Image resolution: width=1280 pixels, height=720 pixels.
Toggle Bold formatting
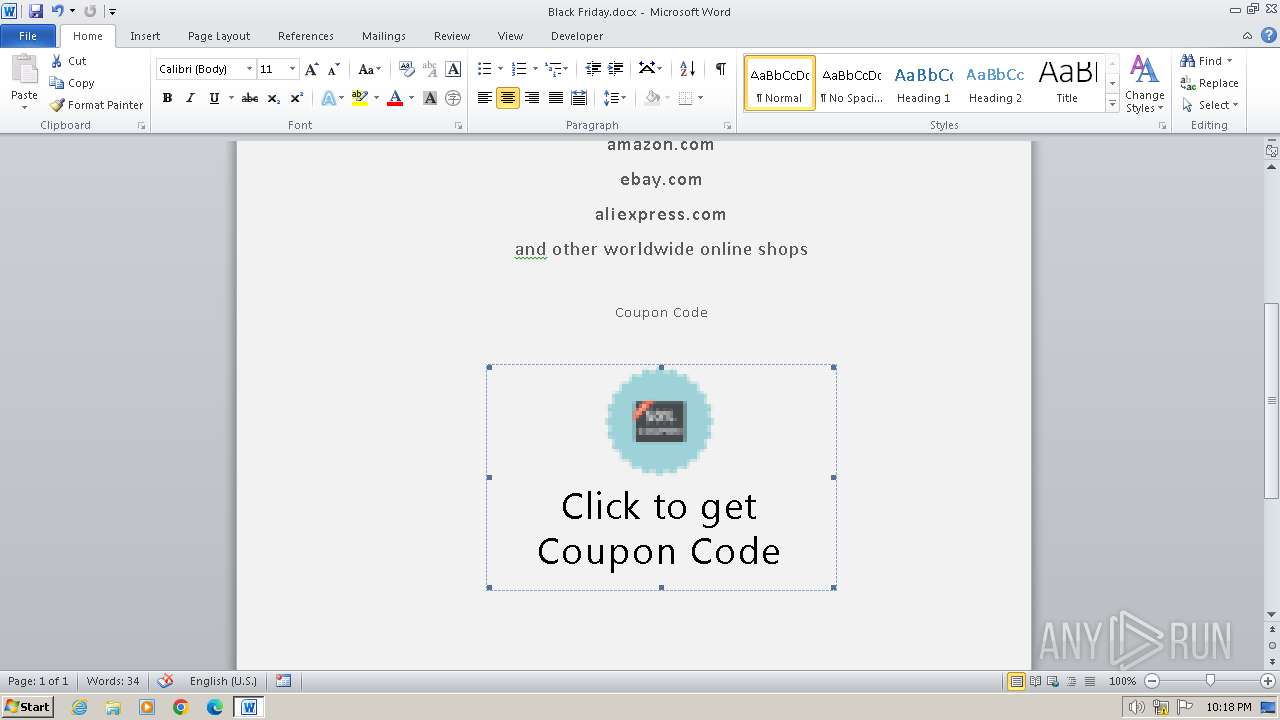[x=167, y=98]
